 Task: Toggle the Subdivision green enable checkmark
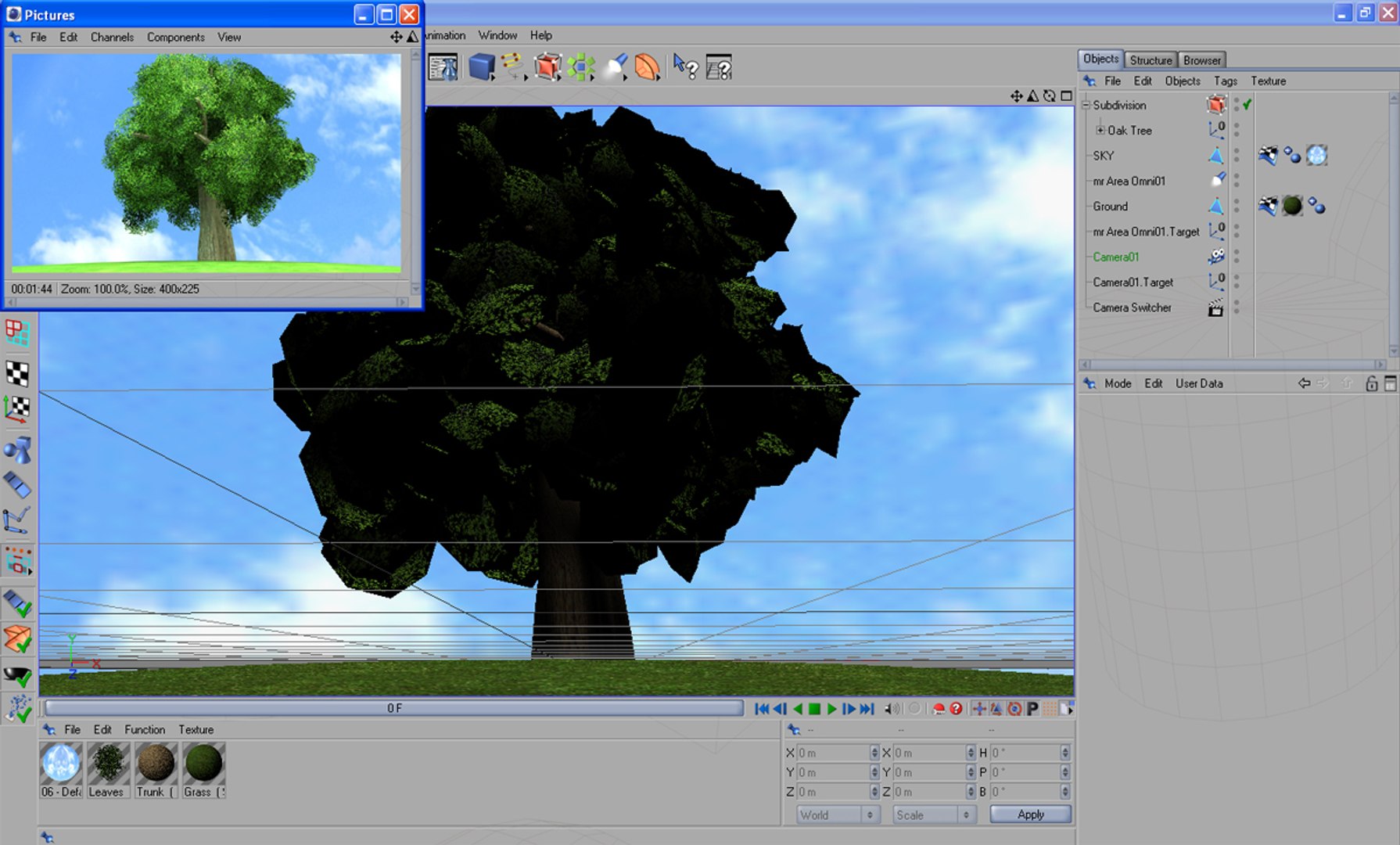coord(1247,104)
